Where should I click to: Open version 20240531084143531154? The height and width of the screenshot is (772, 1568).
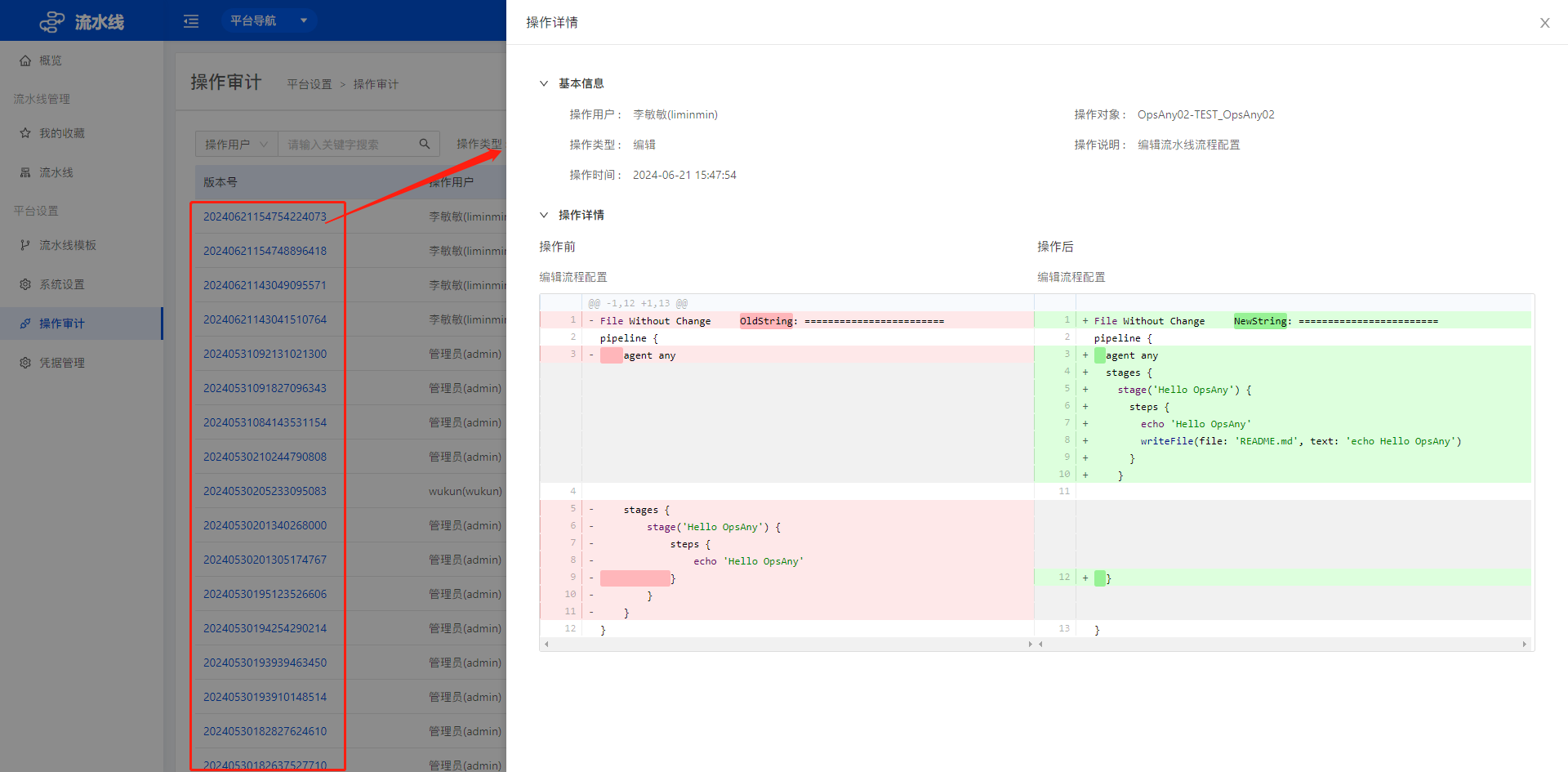265,422
